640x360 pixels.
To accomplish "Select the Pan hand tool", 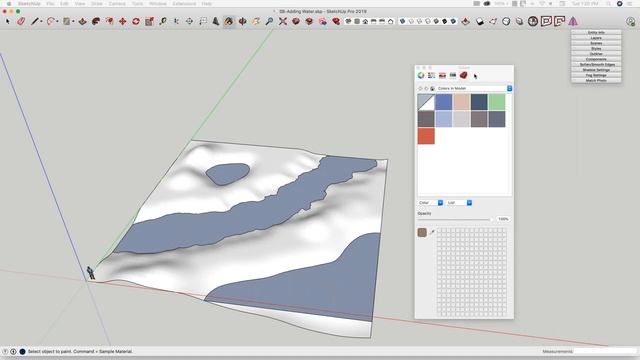I will pos(256,21).
